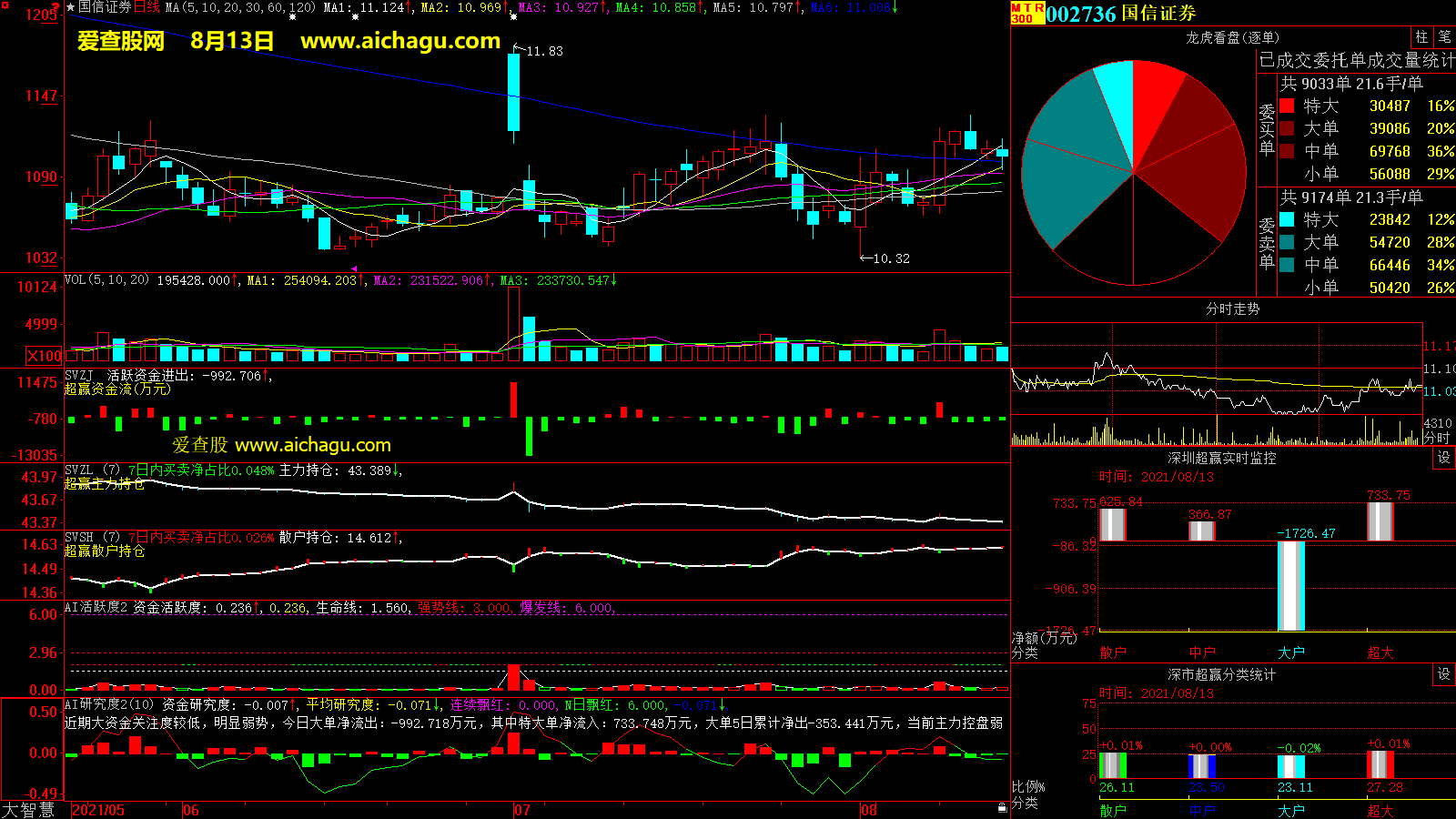The width and height of the screenshot is (1456, 819).
Task: Click the bright red 特大 buy-order swatch
Action: point(1287,106)
